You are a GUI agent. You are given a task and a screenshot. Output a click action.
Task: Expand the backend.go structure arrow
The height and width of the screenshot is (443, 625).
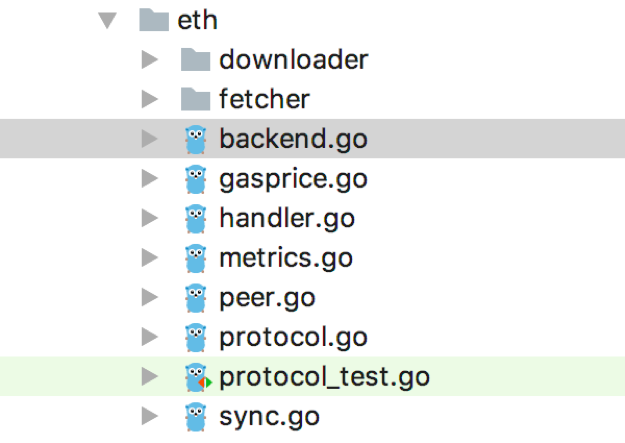click(x=150, y=139)
